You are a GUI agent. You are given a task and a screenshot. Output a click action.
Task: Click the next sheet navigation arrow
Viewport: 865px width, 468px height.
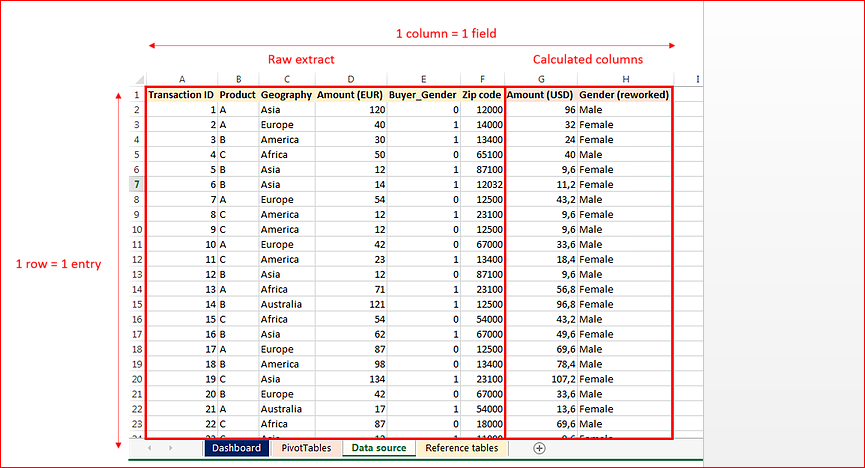tap(170, 448)
